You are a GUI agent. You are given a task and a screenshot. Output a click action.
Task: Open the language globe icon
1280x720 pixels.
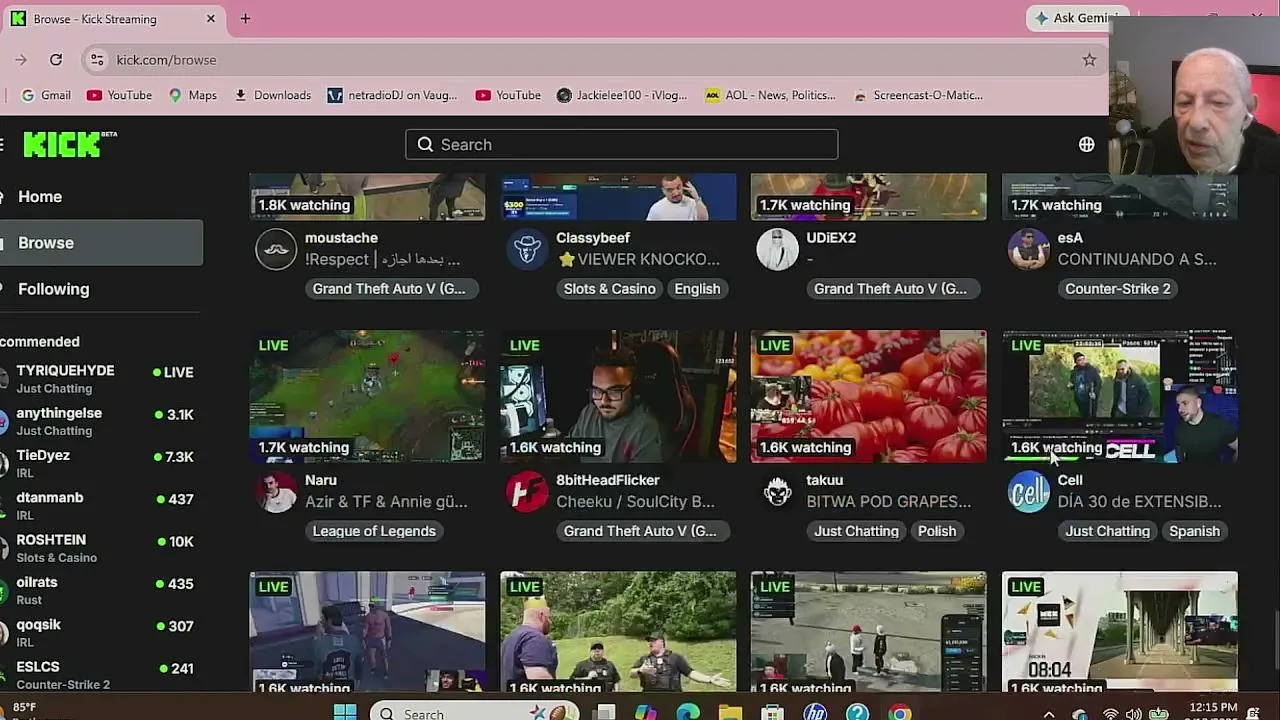(1087, 144)
